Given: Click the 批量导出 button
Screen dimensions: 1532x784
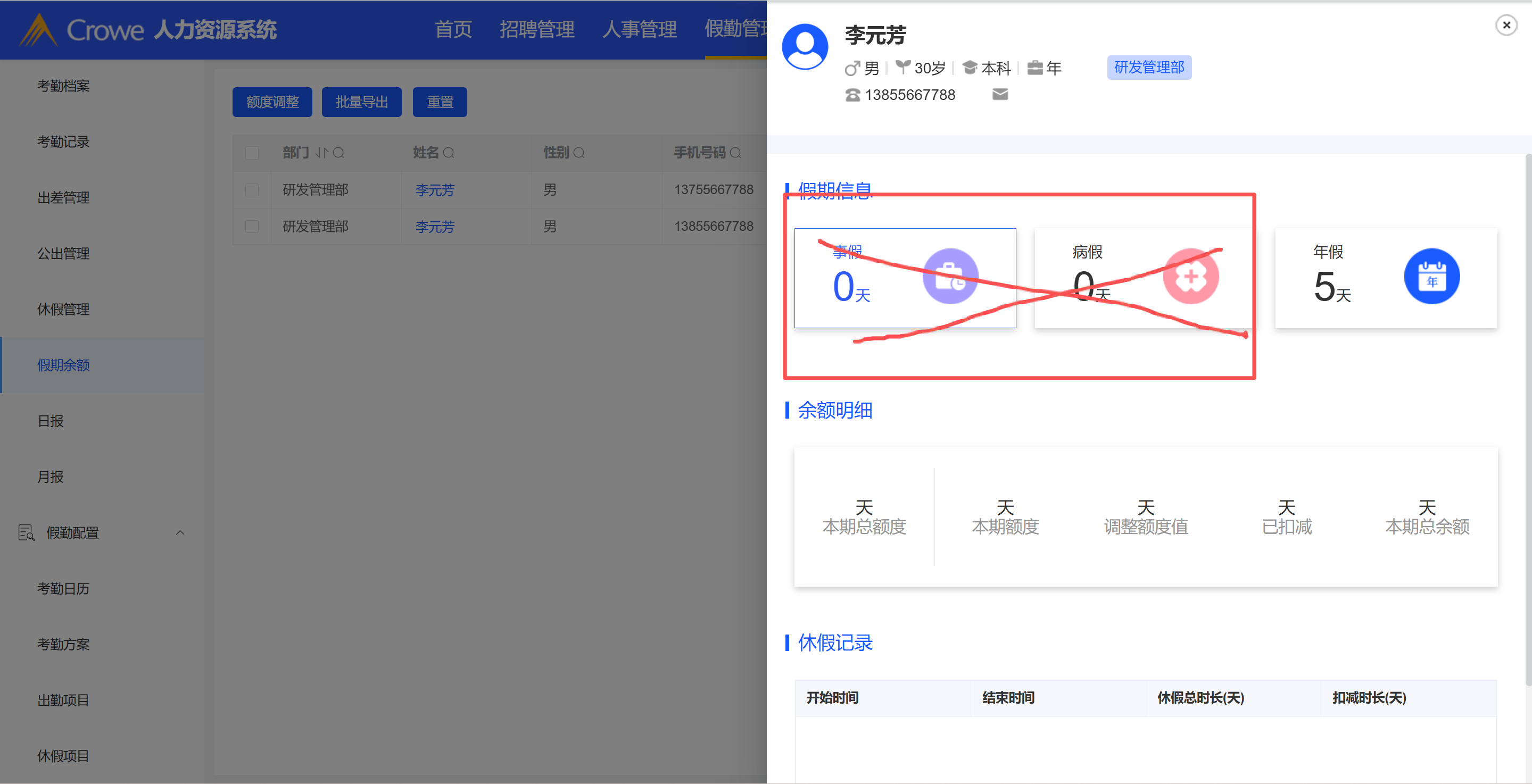Looking at the screenshot, I should 362,102.
